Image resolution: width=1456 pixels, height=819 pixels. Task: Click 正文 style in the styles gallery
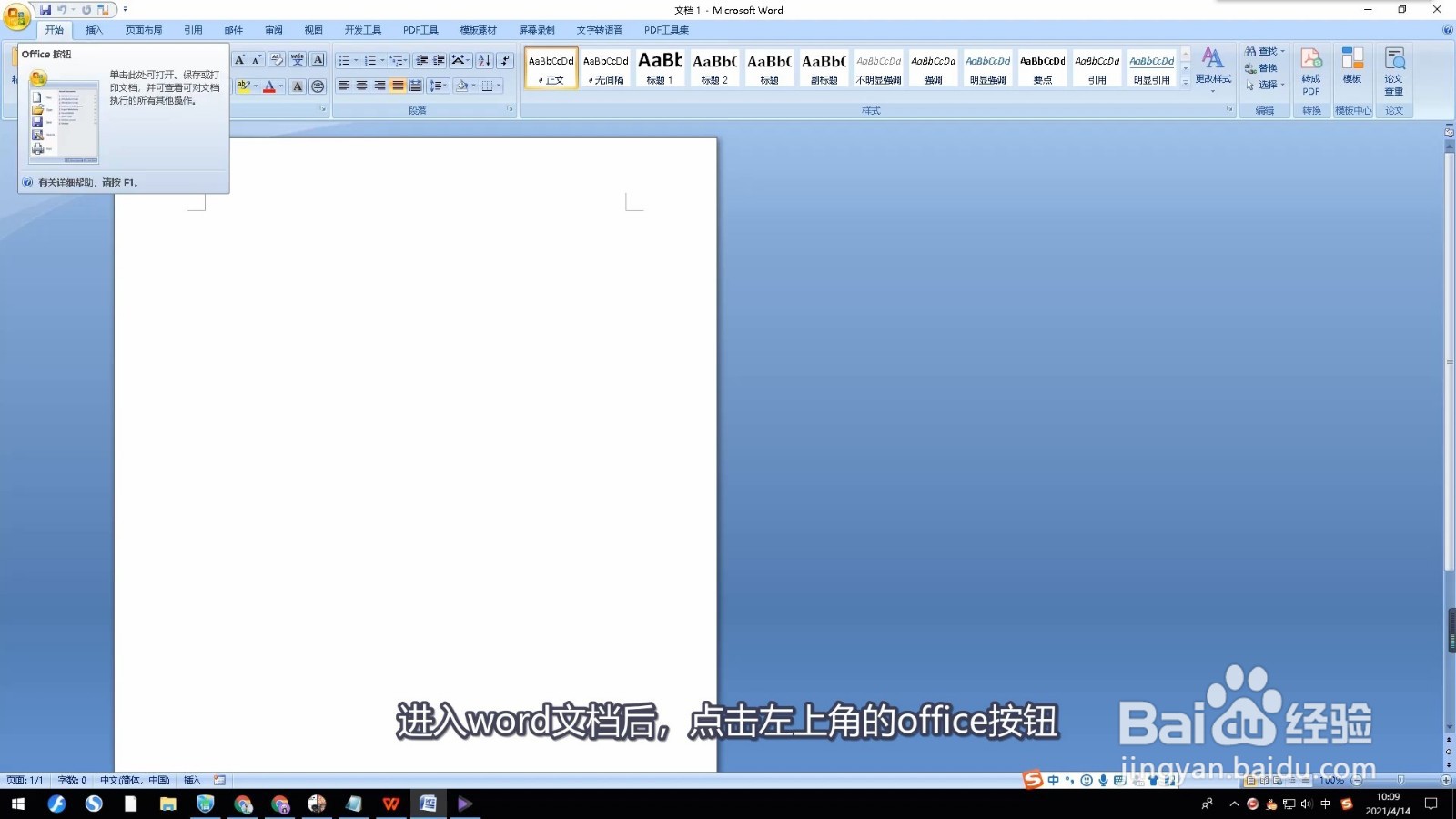551,68
